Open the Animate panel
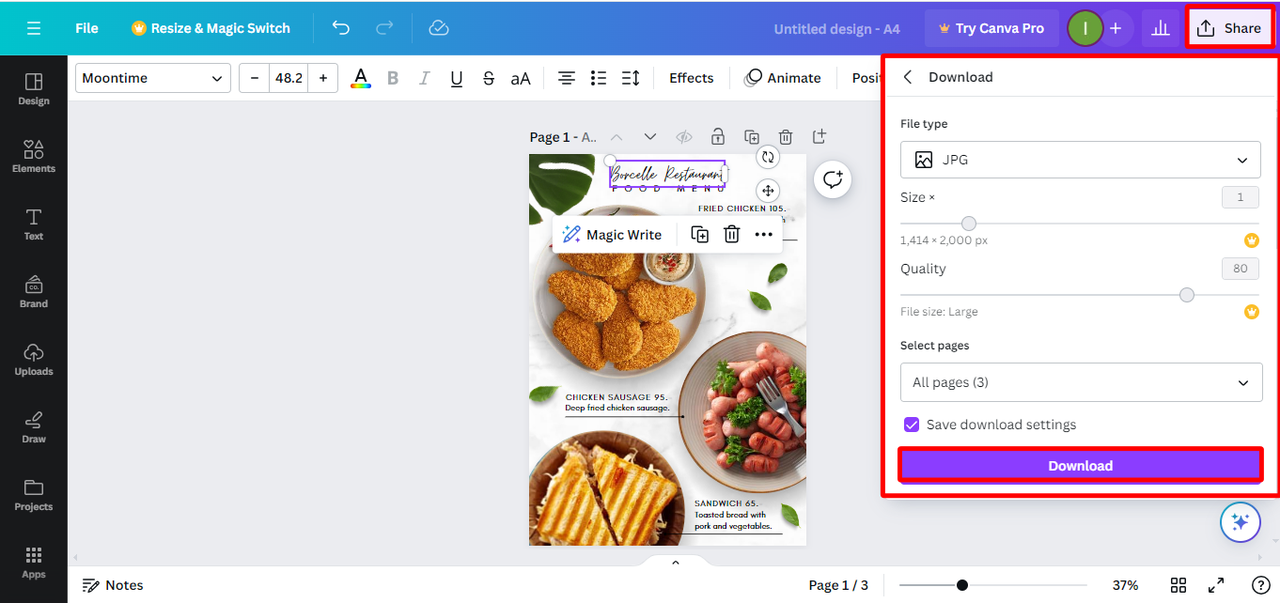1280x603 pixels. pos(783,78)
